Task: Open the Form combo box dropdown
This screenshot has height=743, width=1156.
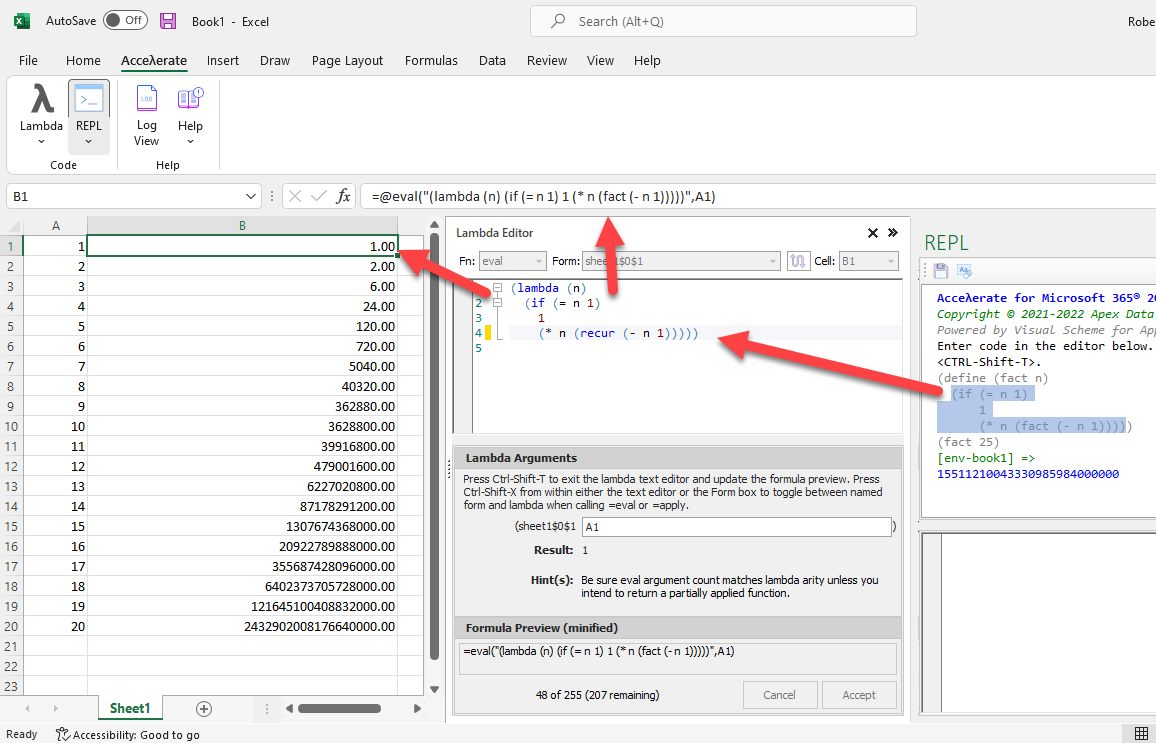Action: tap(773, 261)
